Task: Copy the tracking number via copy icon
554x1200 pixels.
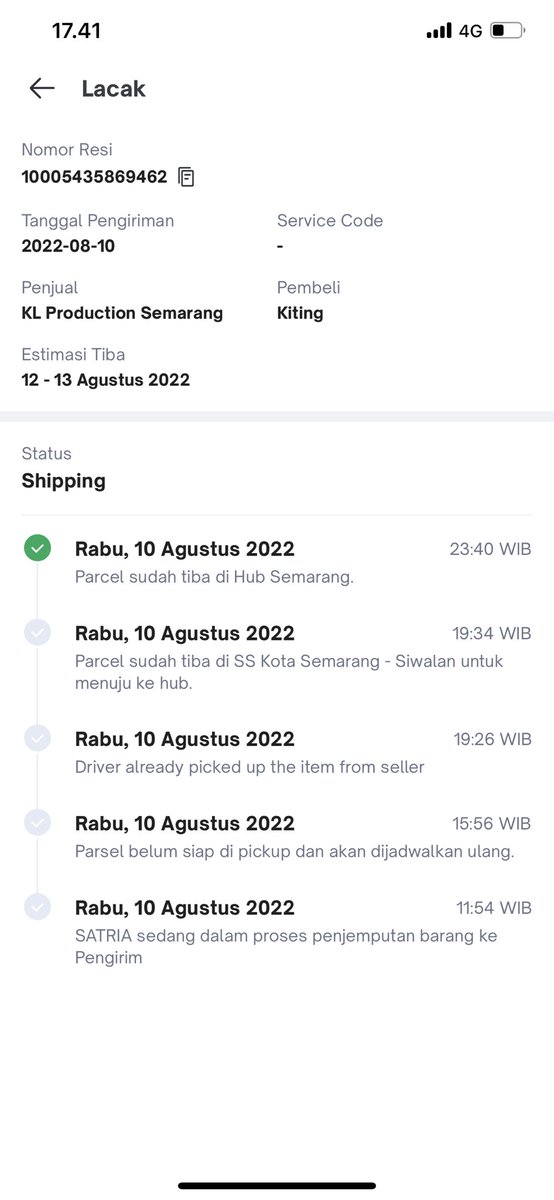Action: [186, 177]
